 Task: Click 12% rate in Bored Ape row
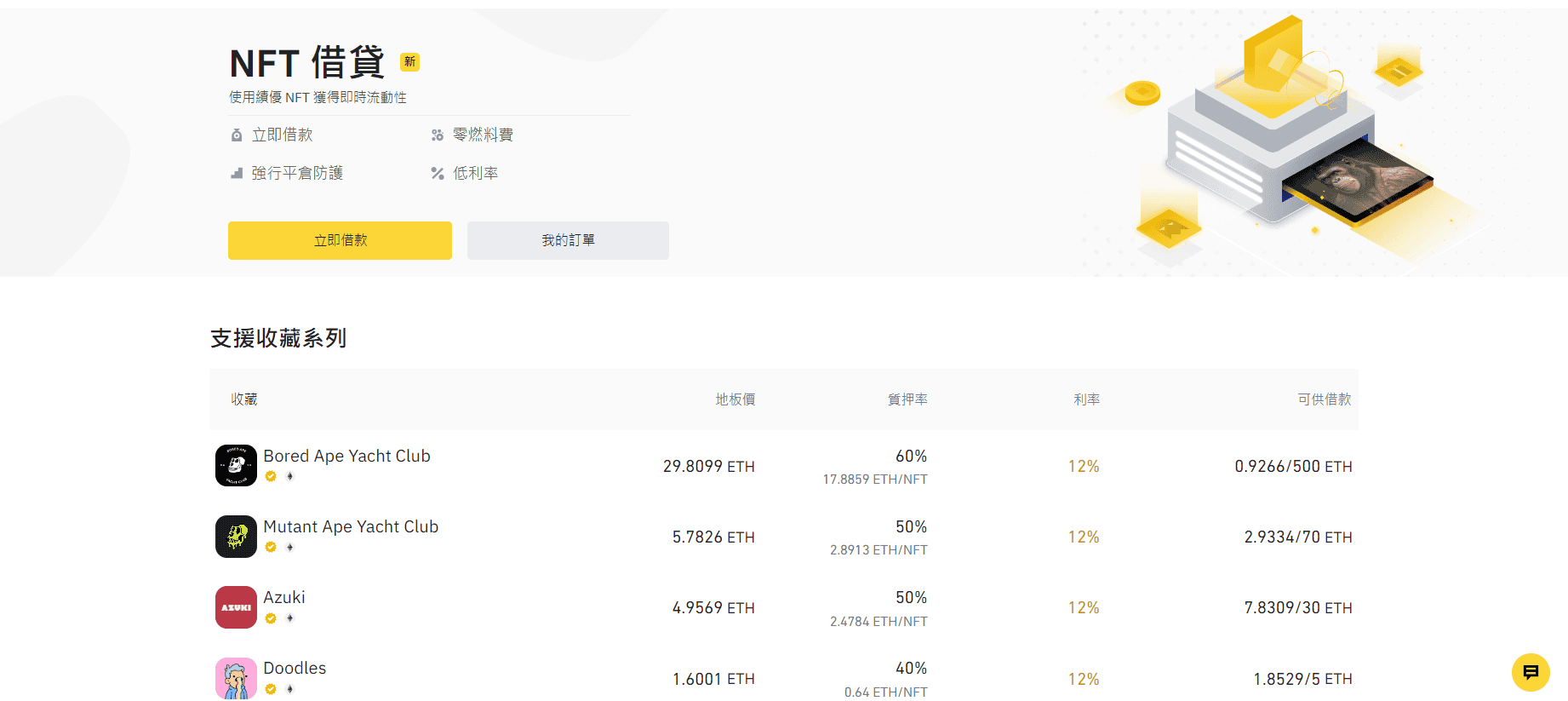(x=1084, y=466)
